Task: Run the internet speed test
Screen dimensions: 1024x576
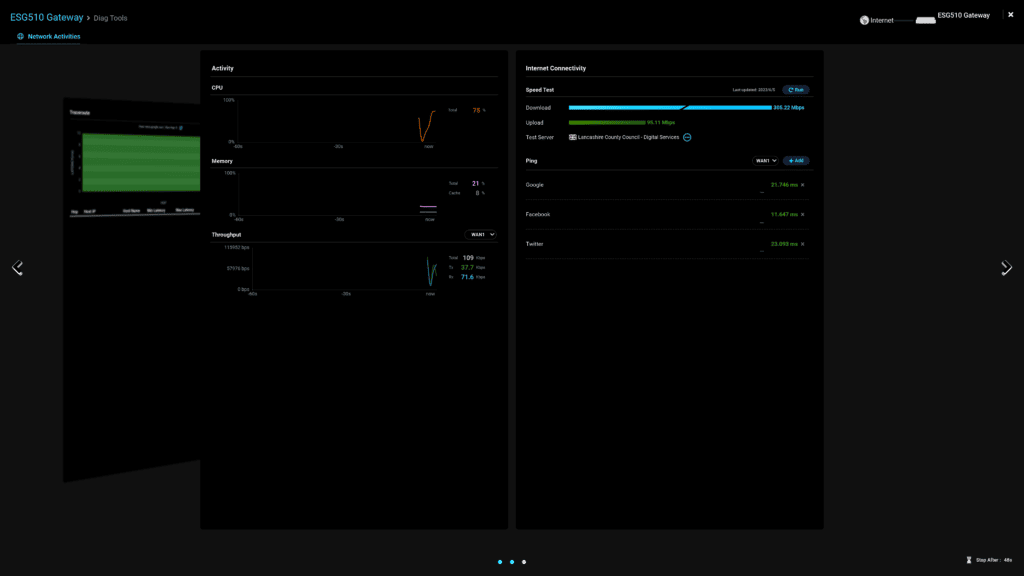Action: point(796,89)
